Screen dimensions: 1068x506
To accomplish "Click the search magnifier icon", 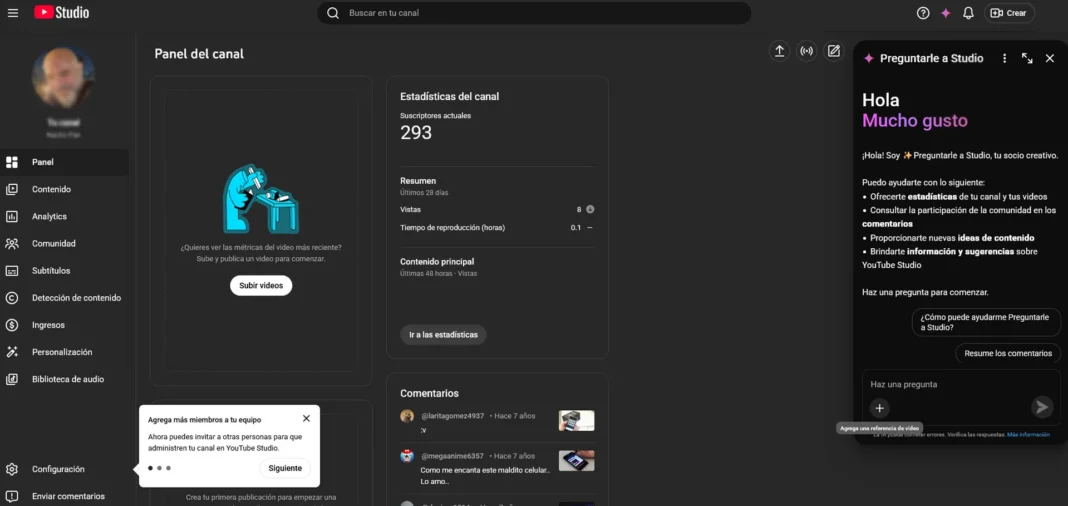I will point(332,13).
